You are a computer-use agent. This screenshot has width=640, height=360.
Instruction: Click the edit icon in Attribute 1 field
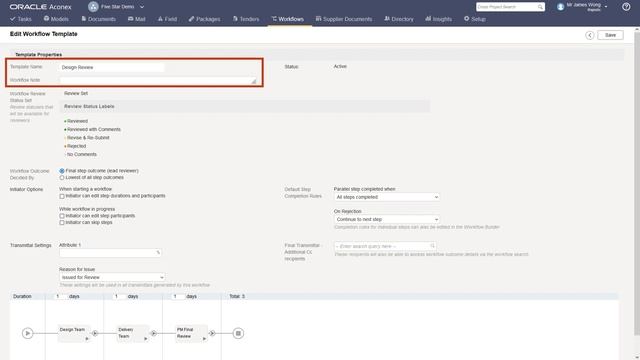tap(158, 253)
